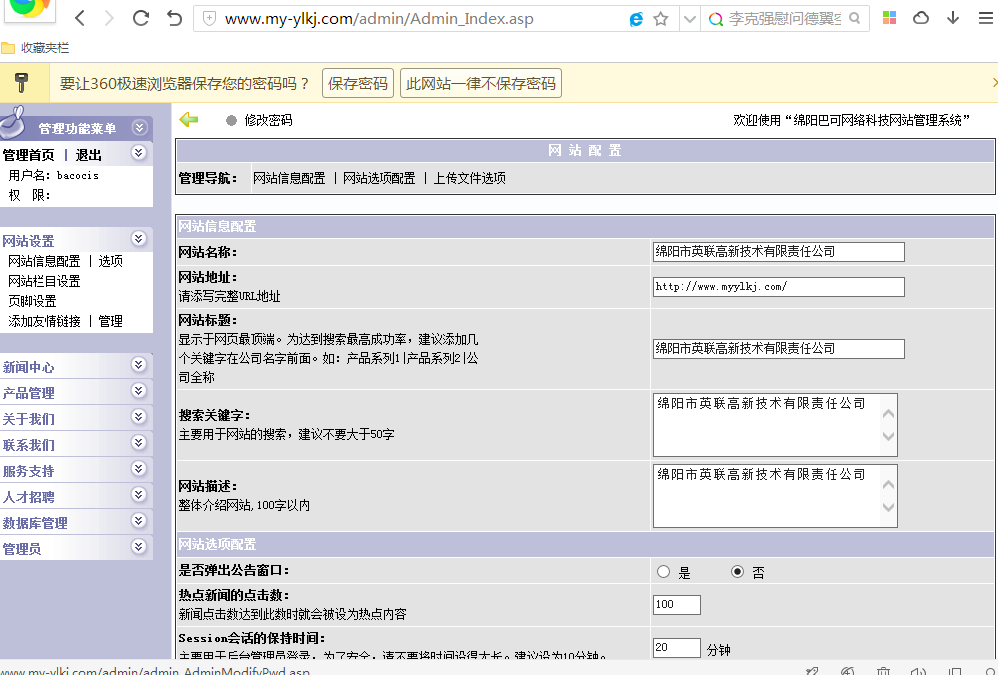This screenshot has width=998, height=675.
Task: Click 退出 to log out
Action: tap(88, 155)
